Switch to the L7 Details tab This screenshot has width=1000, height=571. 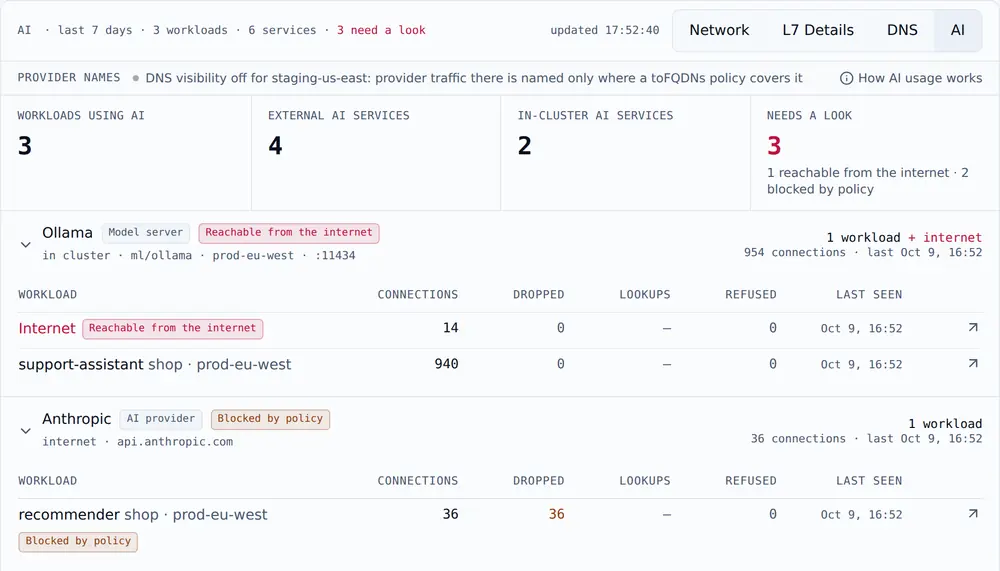tap(818, 30)
